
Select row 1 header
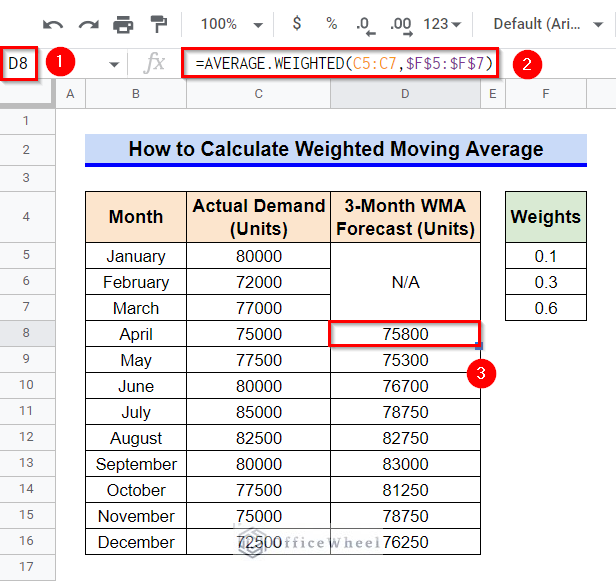(26, 121)
